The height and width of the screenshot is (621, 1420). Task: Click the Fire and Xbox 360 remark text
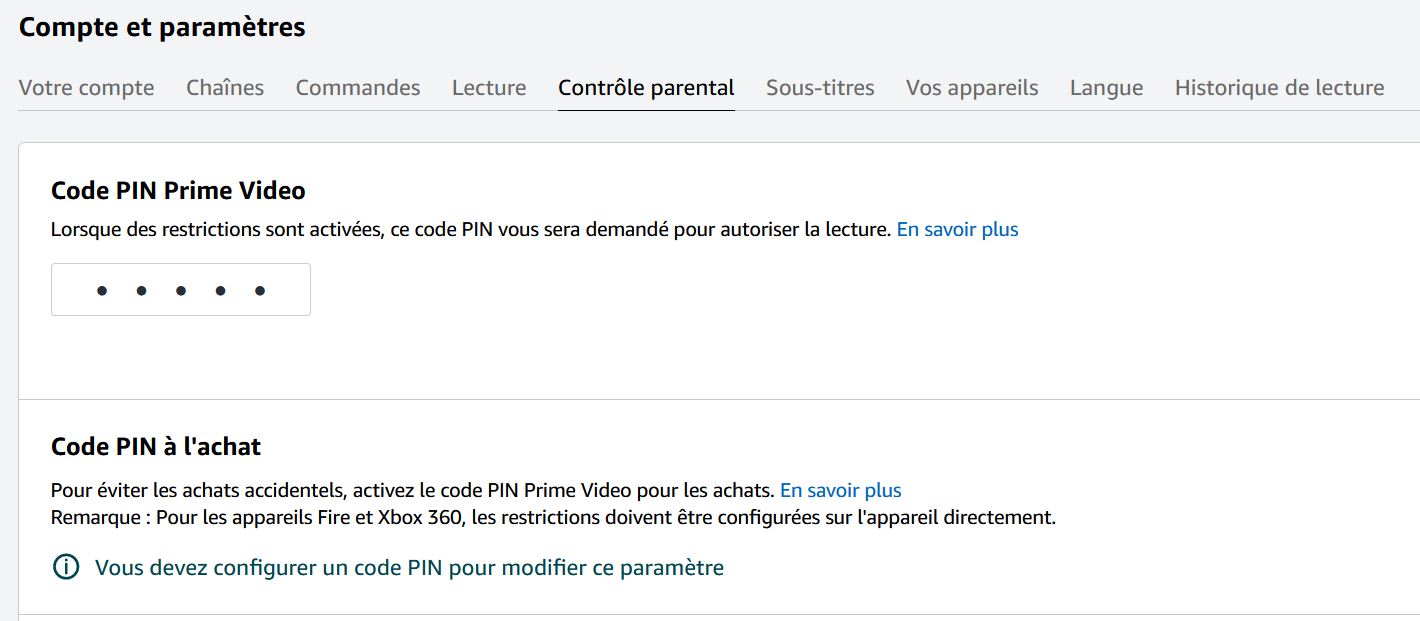click(553, 518)
